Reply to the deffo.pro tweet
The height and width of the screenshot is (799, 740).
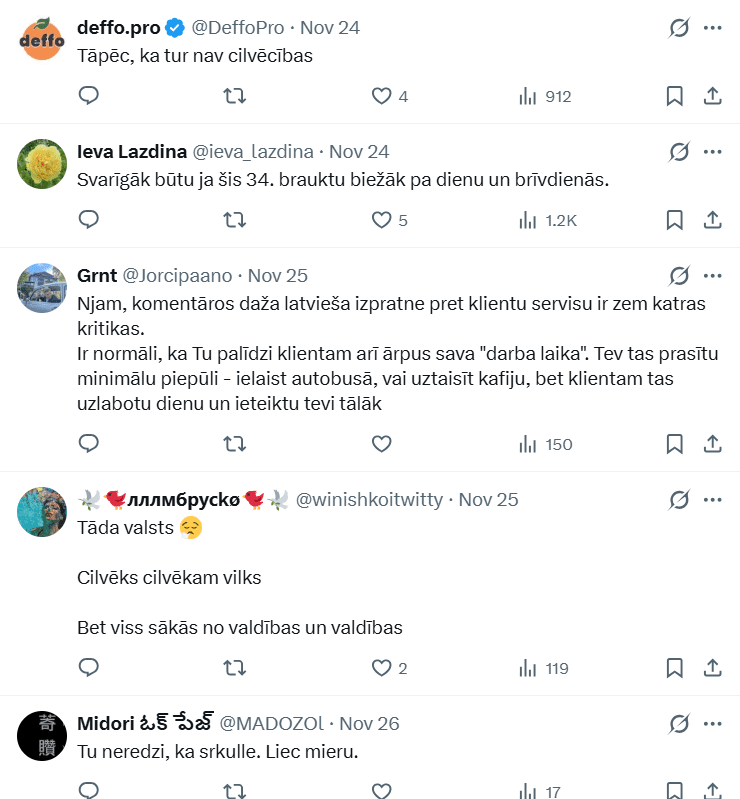click(x=89, y=96)
